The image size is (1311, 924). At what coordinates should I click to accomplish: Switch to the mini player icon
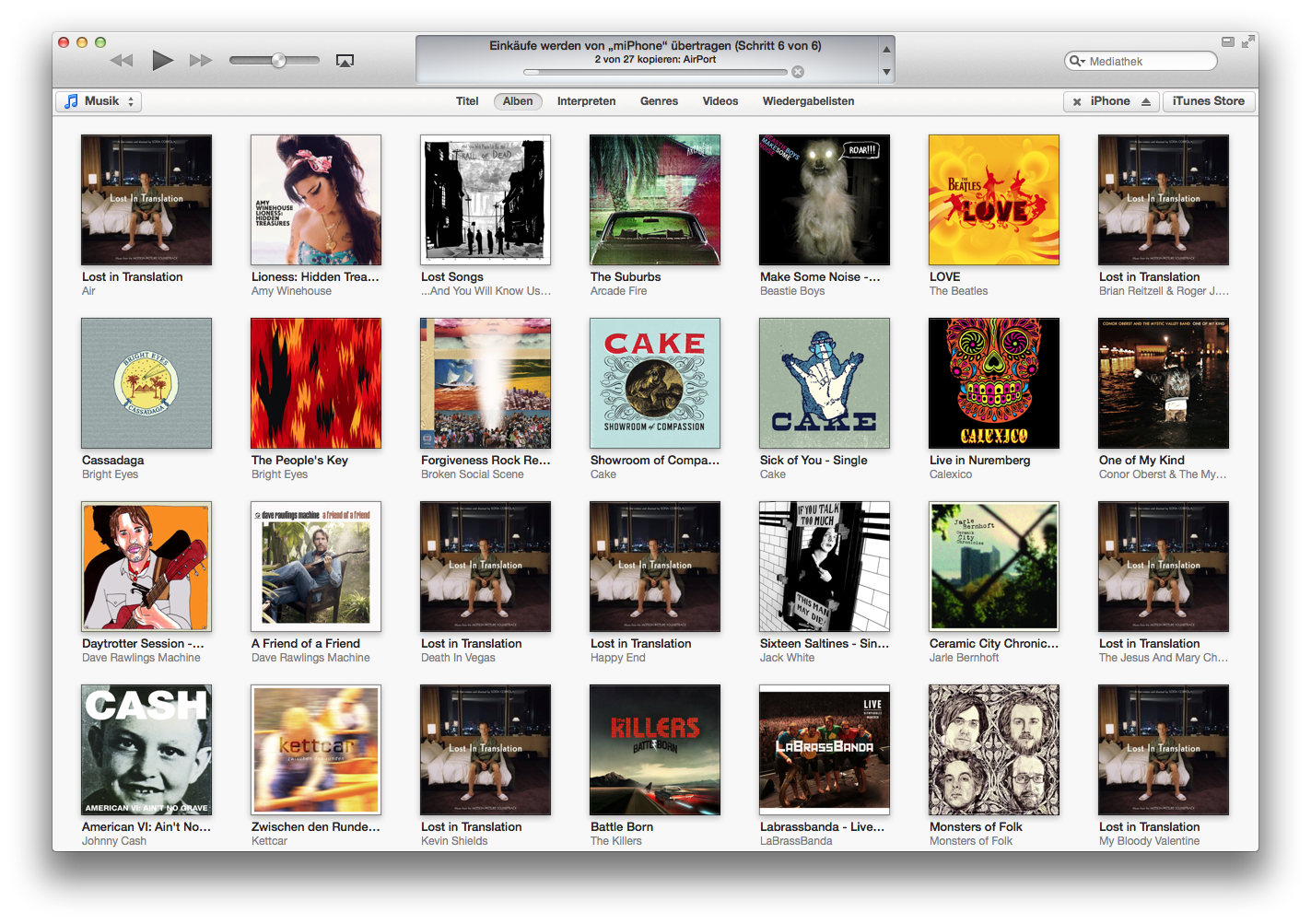point(1228,41)
